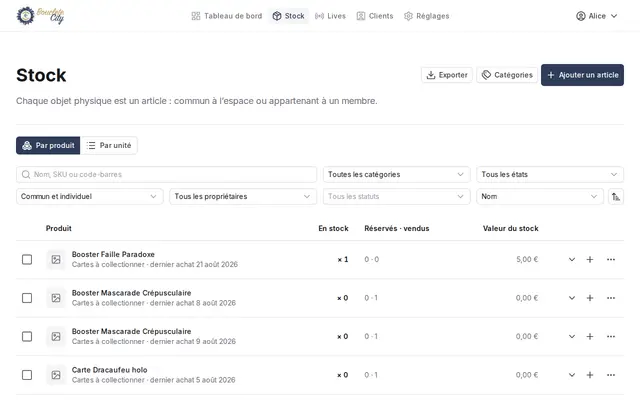Open the Nom sort dropdown
The image size is (640, 400).
[x=540, y=197]
